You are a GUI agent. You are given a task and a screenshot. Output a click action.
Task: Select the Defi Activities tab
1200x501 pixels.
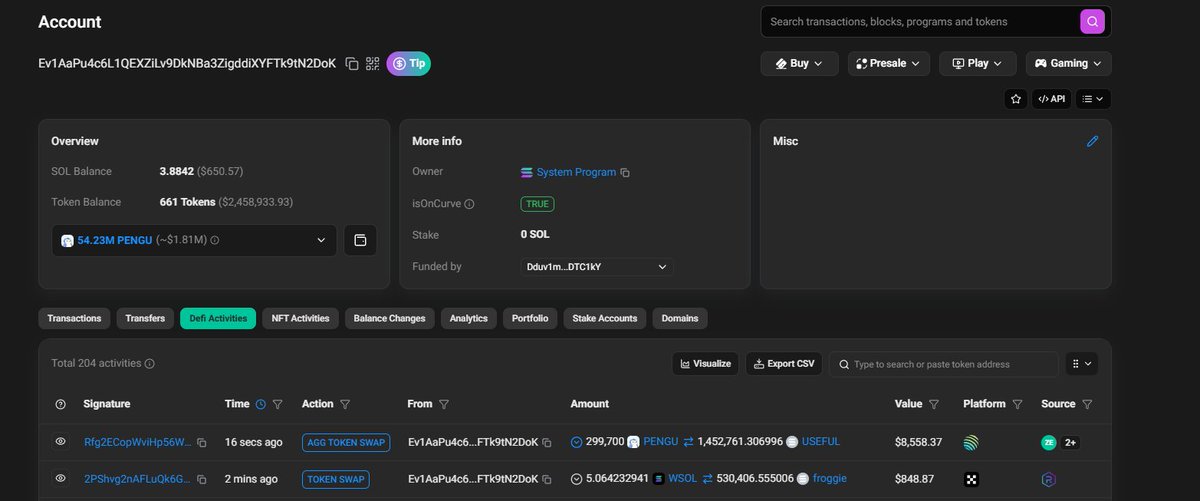tap(218, 318)
